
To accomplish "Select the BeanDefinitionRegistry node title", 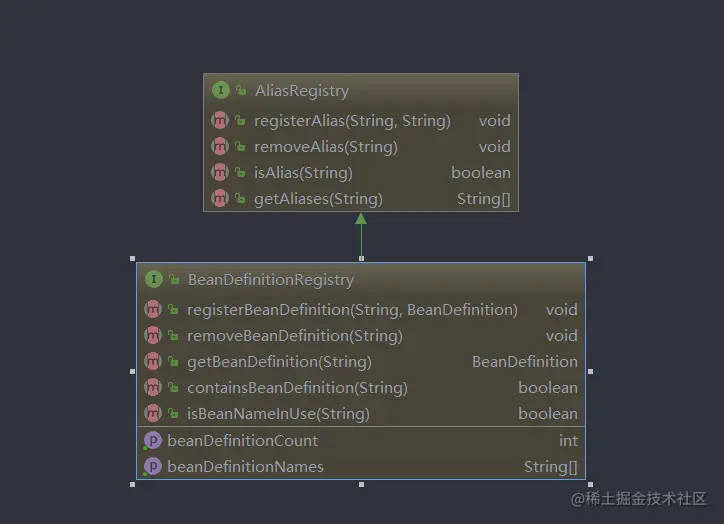I will [x=271, y=280].
